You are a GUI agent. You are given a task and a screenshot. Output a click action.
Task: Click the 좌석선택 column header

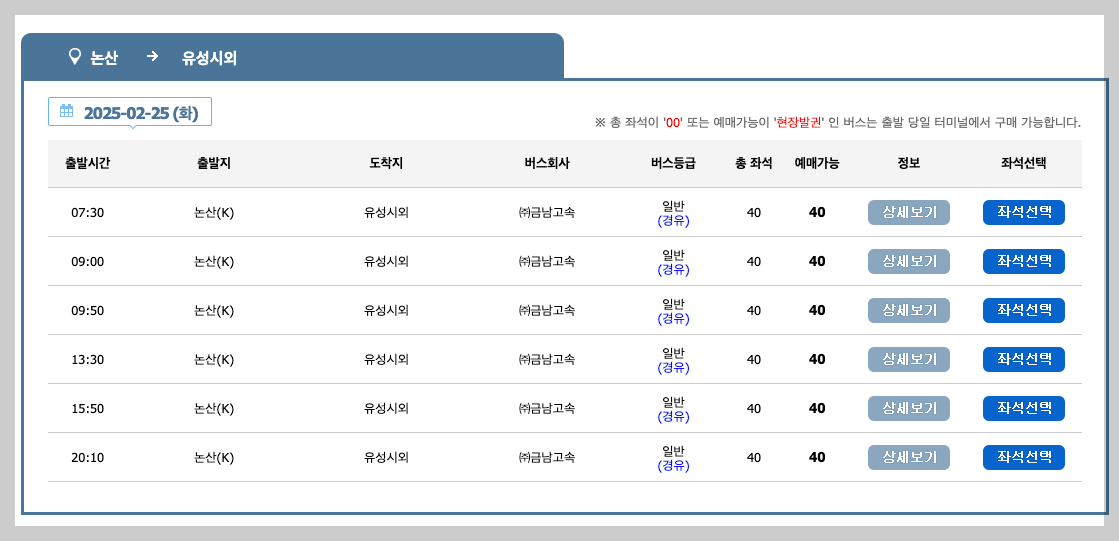tap(1023, 163)
